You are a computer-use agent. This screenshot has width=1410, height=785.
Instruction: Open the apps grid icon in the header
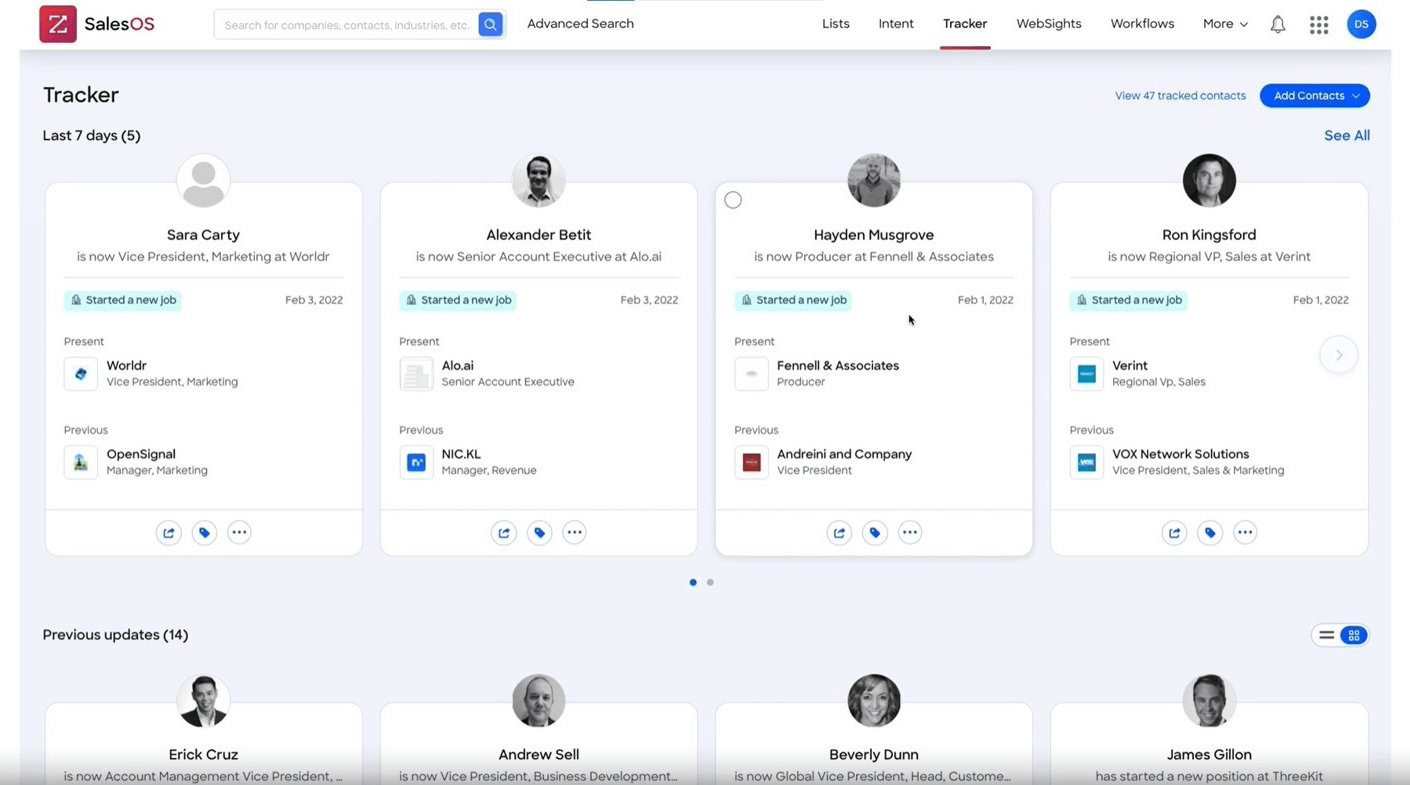pos(1318,23)
